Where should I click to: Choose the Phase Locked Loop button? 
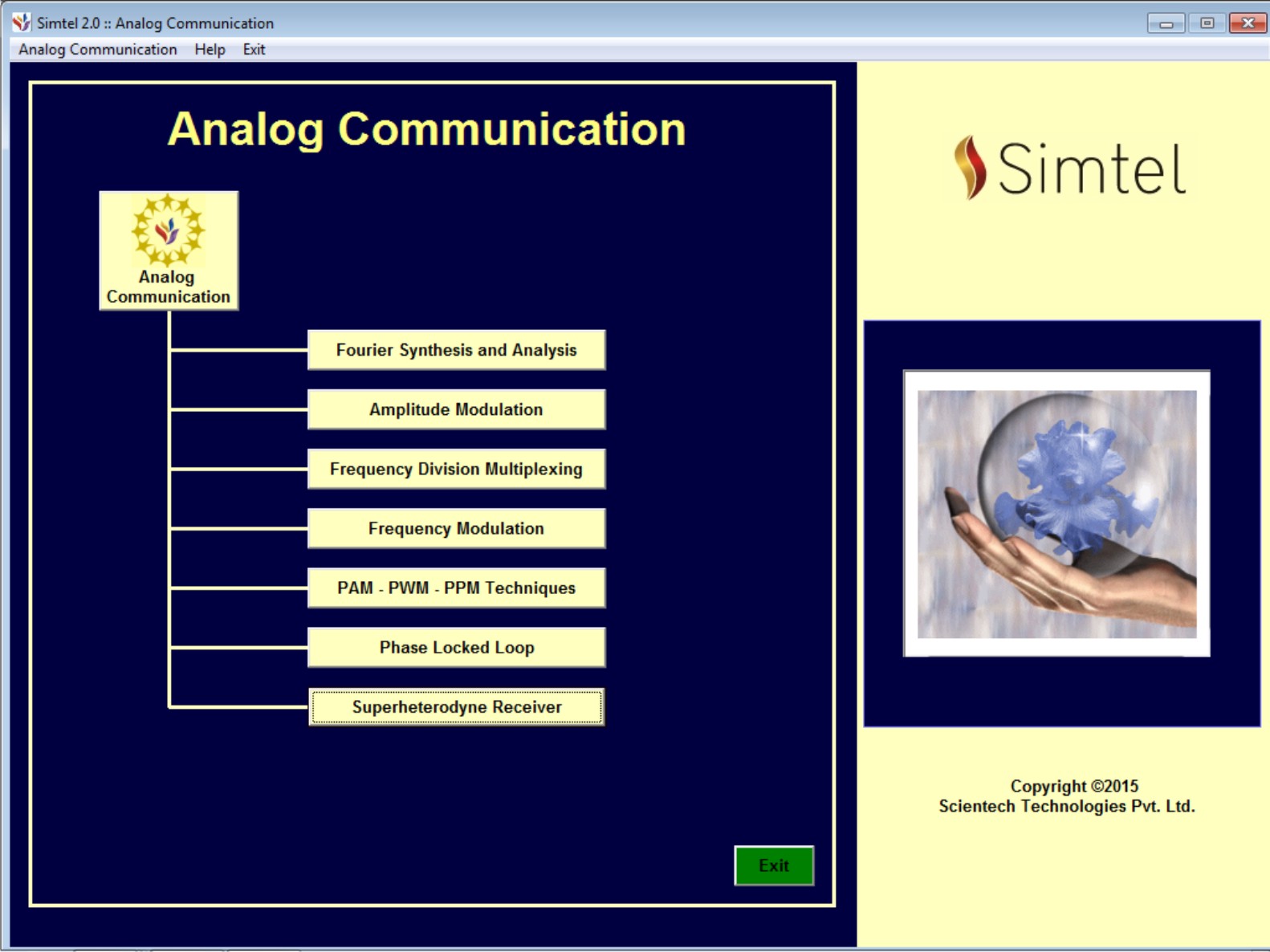click(x=456, y=647)
